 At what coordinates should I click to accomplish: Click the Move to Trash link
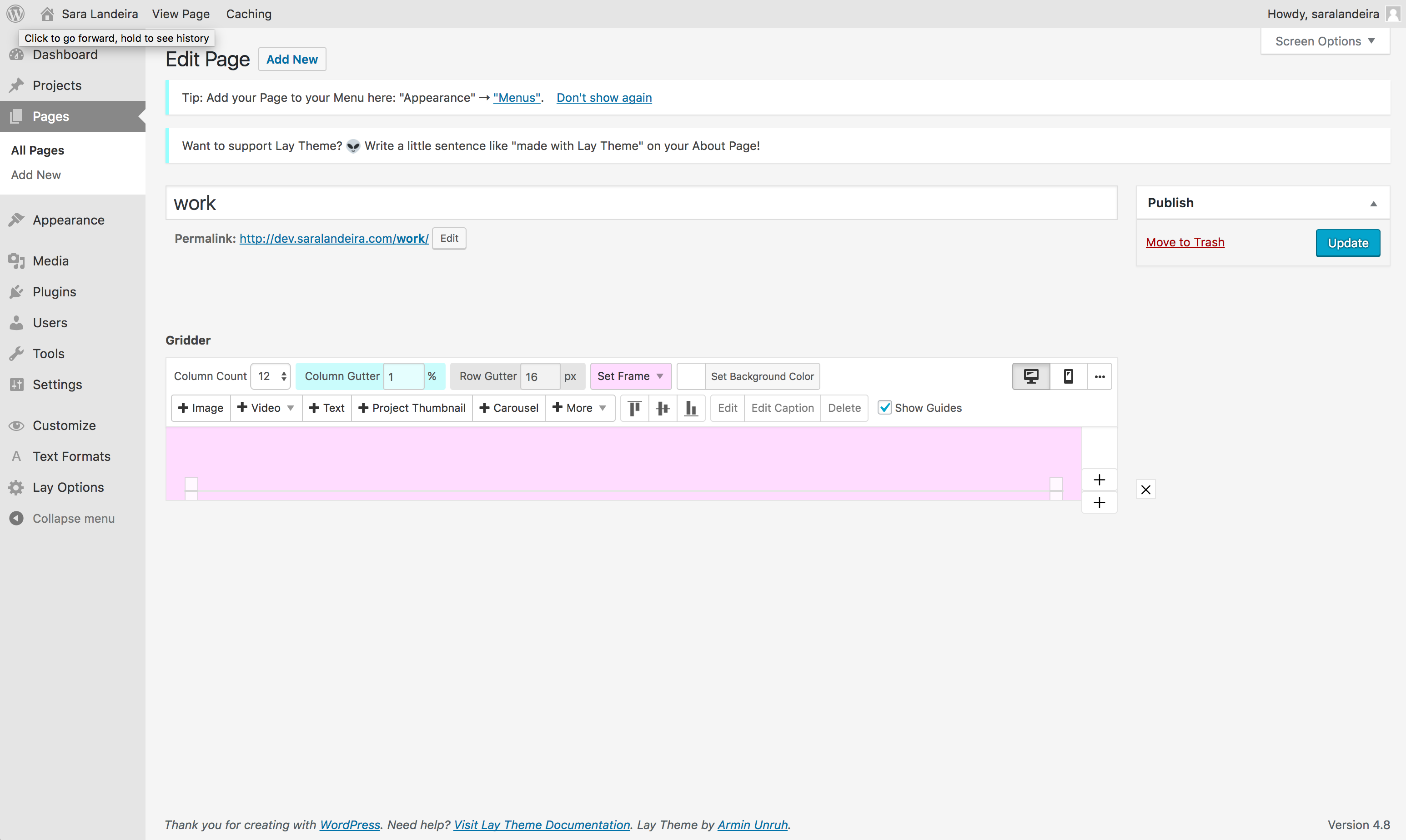click(1185, 242)
